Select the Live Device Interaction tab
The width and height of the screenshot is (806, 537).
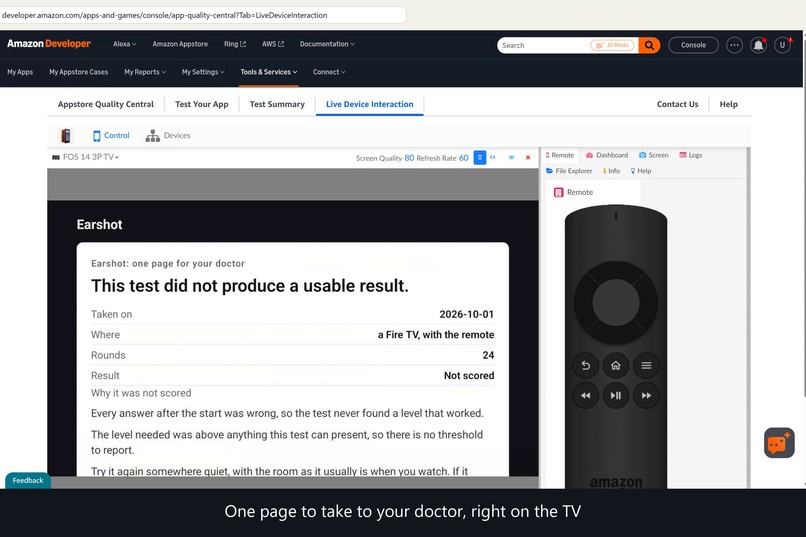click(x=370, y=104)
